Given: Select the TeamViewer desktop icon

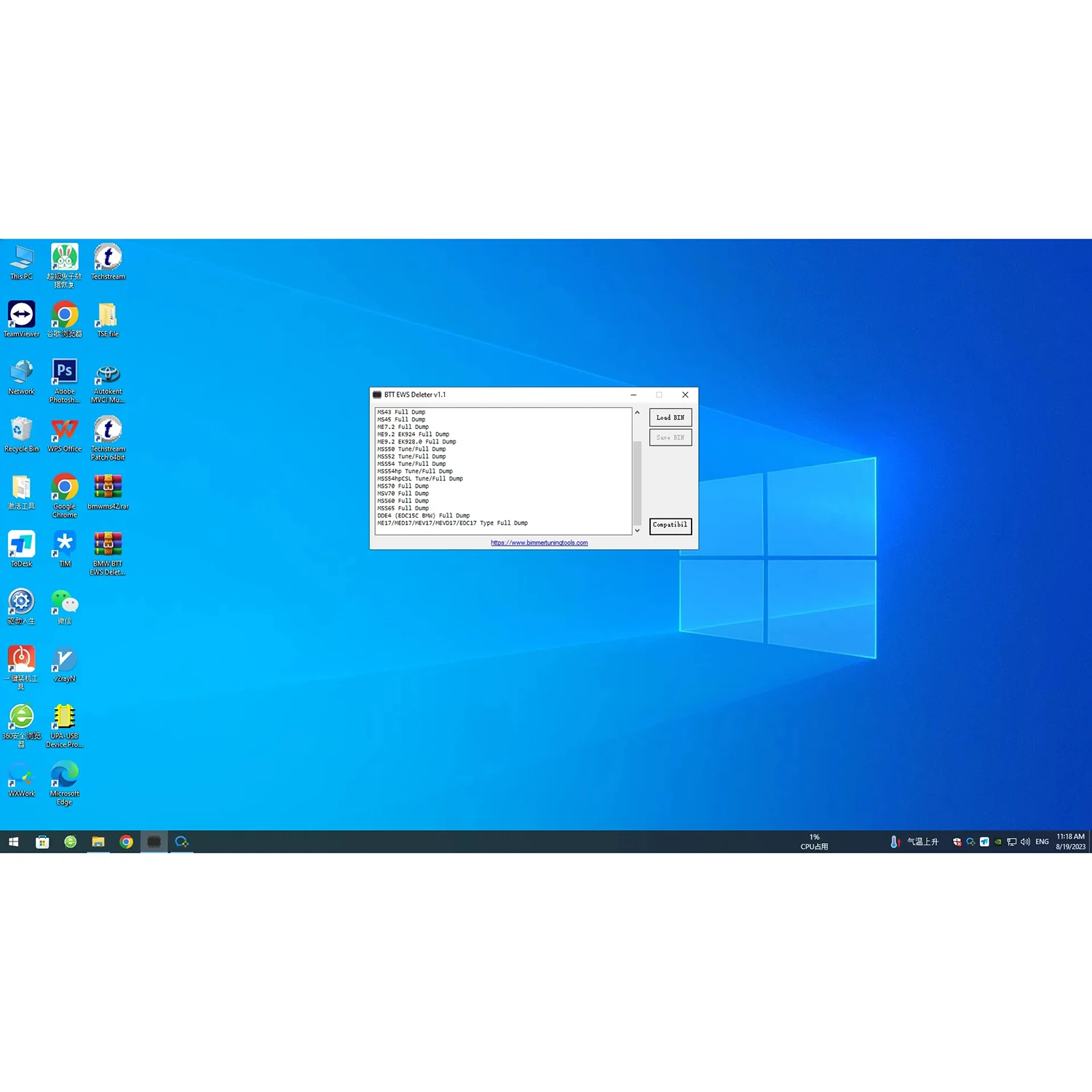Looking at the screenshot, I should pos(22,320).
